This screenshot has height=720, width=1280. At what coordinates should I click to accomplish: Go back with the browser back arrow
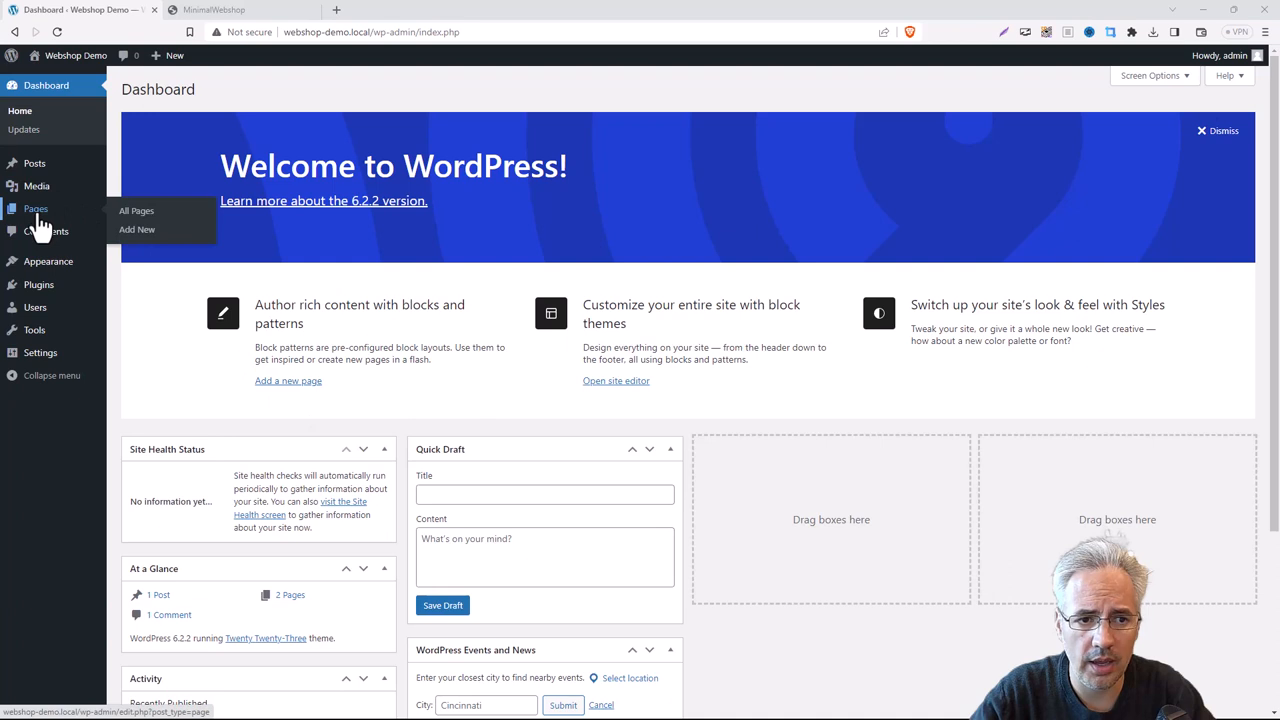(x=14, y=32)
